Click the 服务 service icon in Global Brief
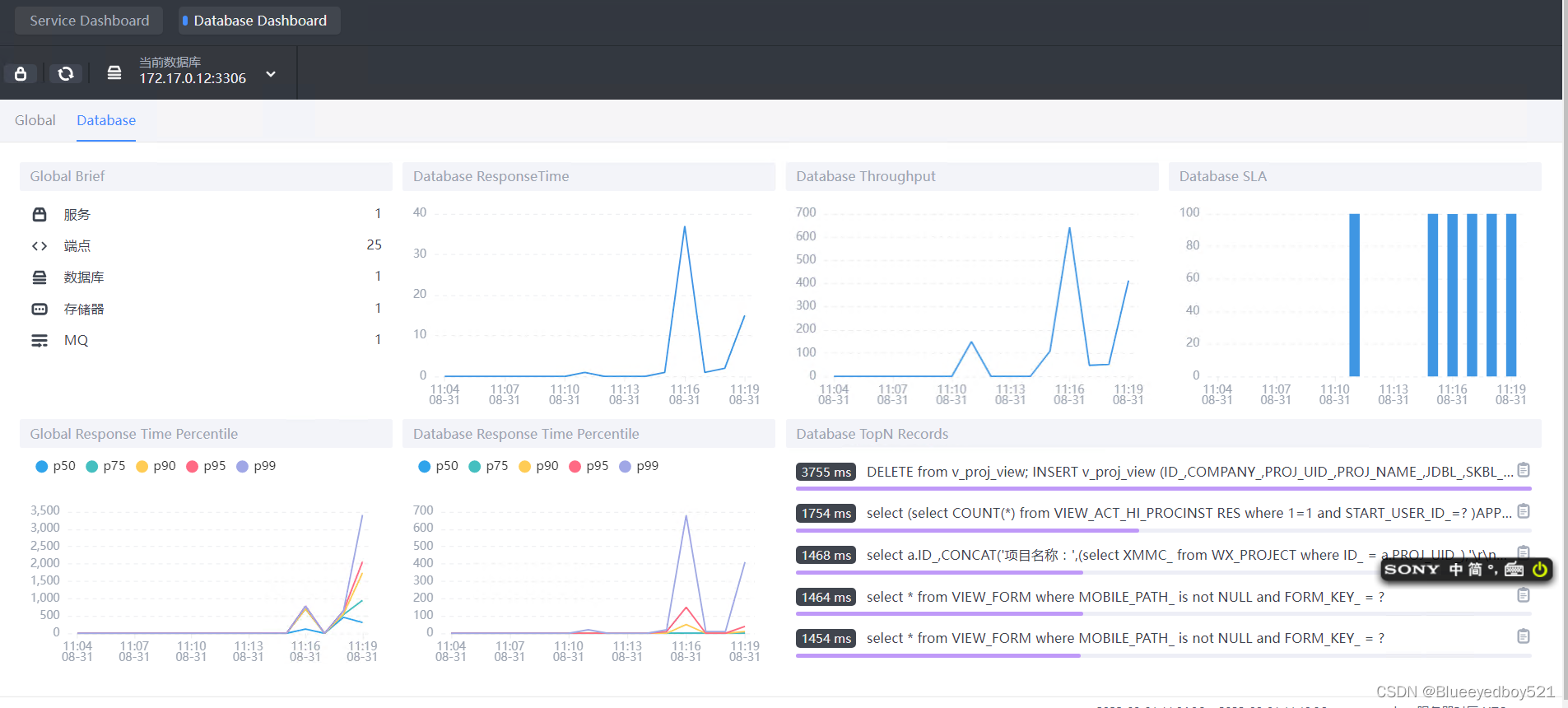Screen dimensions: 1568x708 pos(40,214)
